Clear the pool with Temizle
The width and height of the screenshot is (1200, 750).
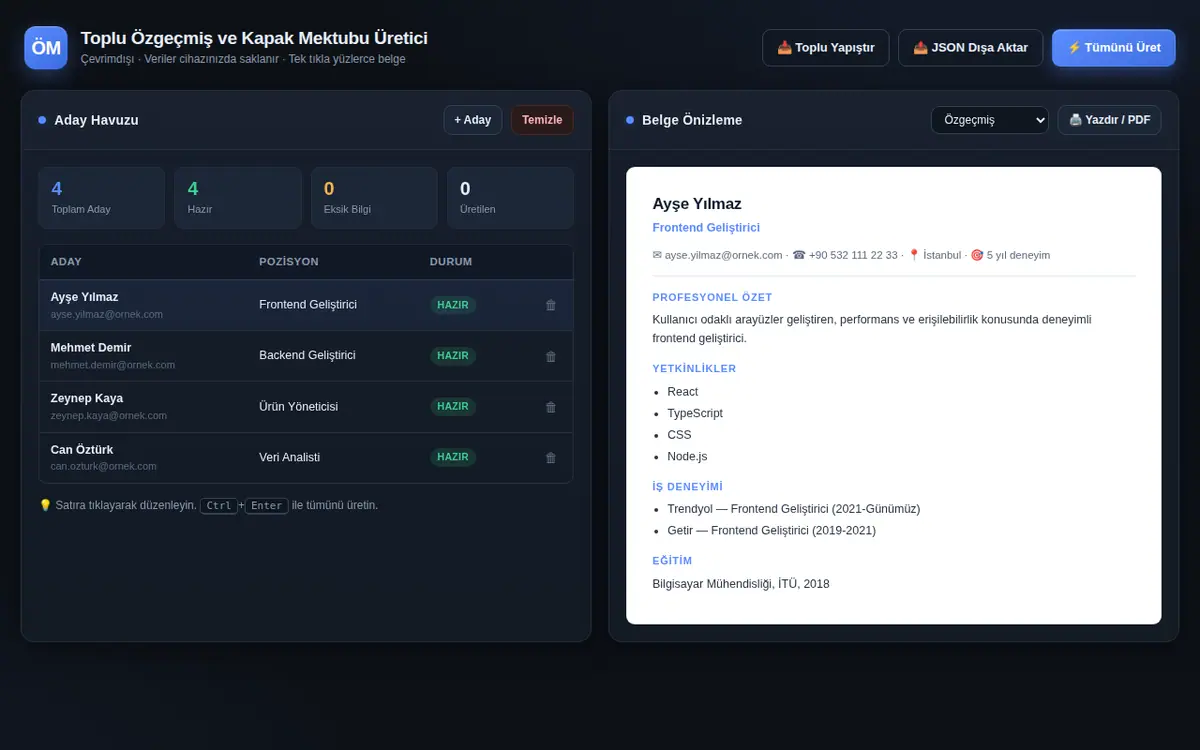point(542,120)
